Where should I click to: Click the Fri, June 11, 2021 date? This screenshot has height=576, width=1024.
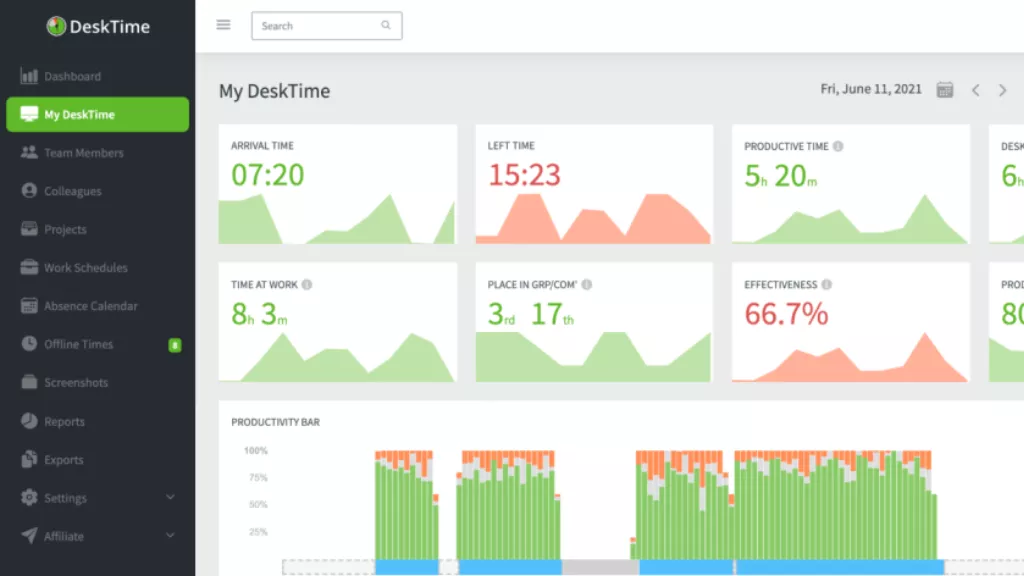[871, 89]
